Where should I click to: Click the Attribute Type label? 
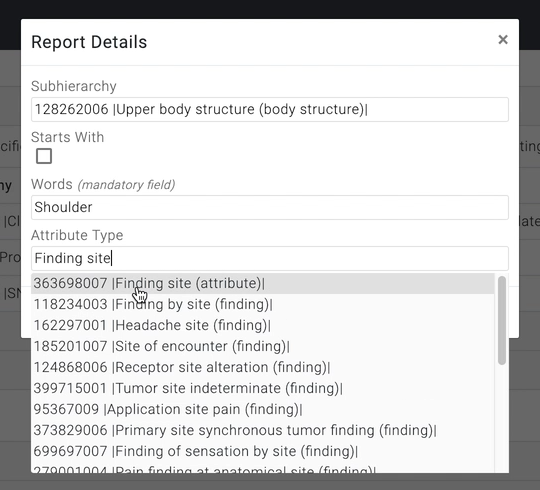point(77,236)
